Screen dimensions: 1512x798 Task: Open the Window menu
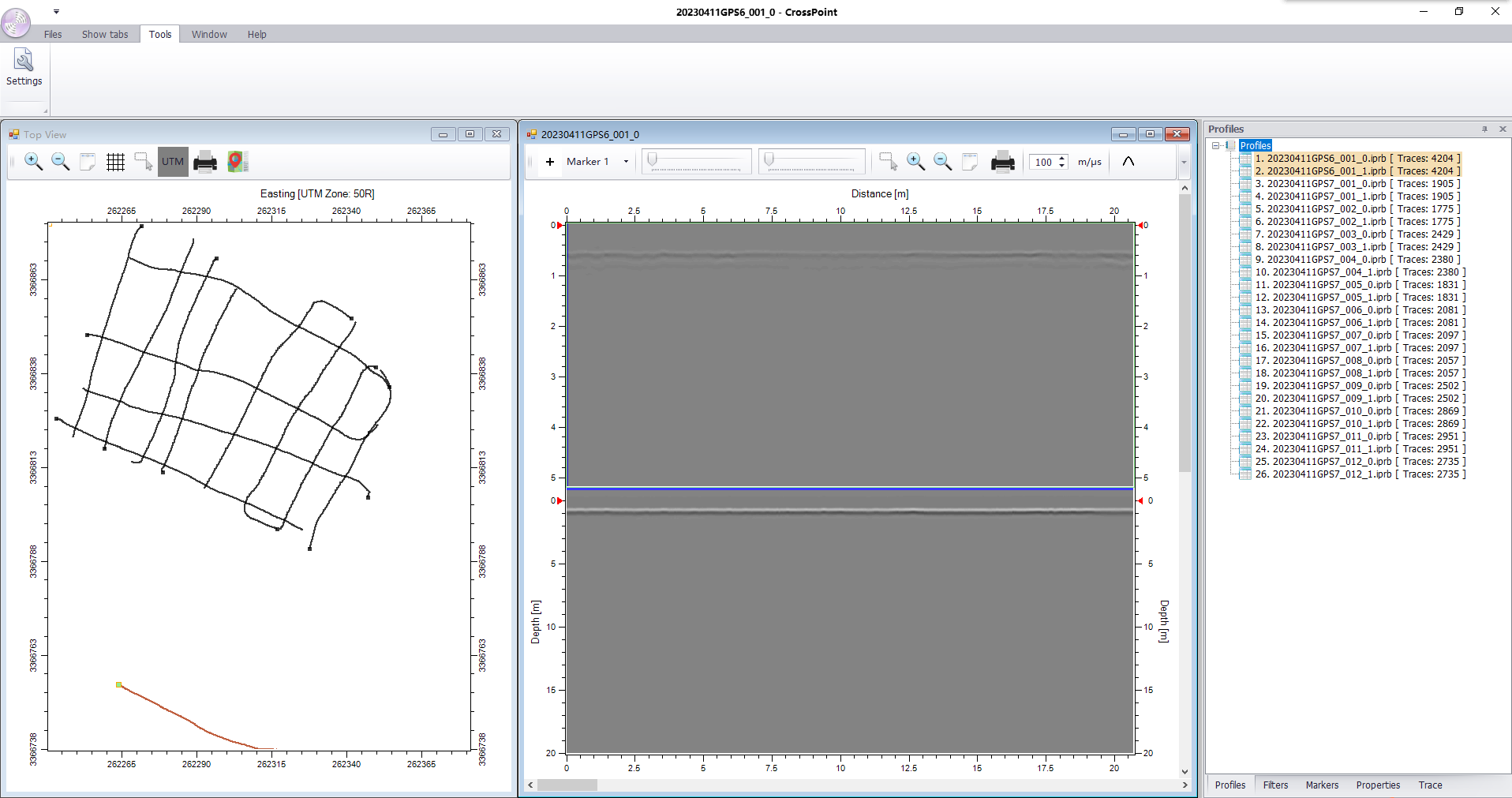(209, 34)
